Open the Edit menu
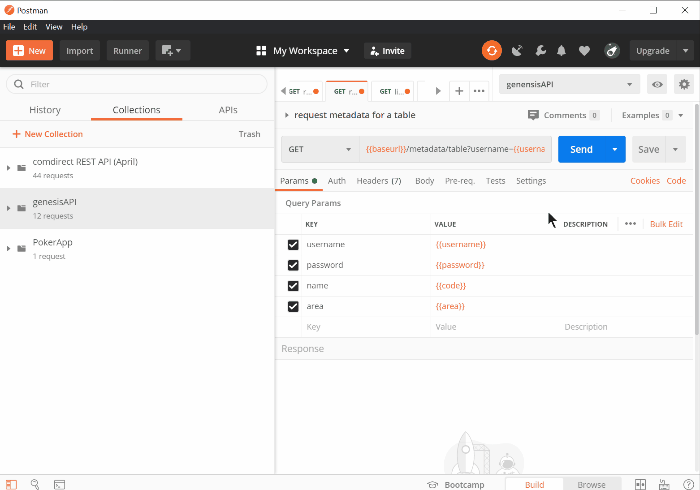 click(x=30, y=27)
